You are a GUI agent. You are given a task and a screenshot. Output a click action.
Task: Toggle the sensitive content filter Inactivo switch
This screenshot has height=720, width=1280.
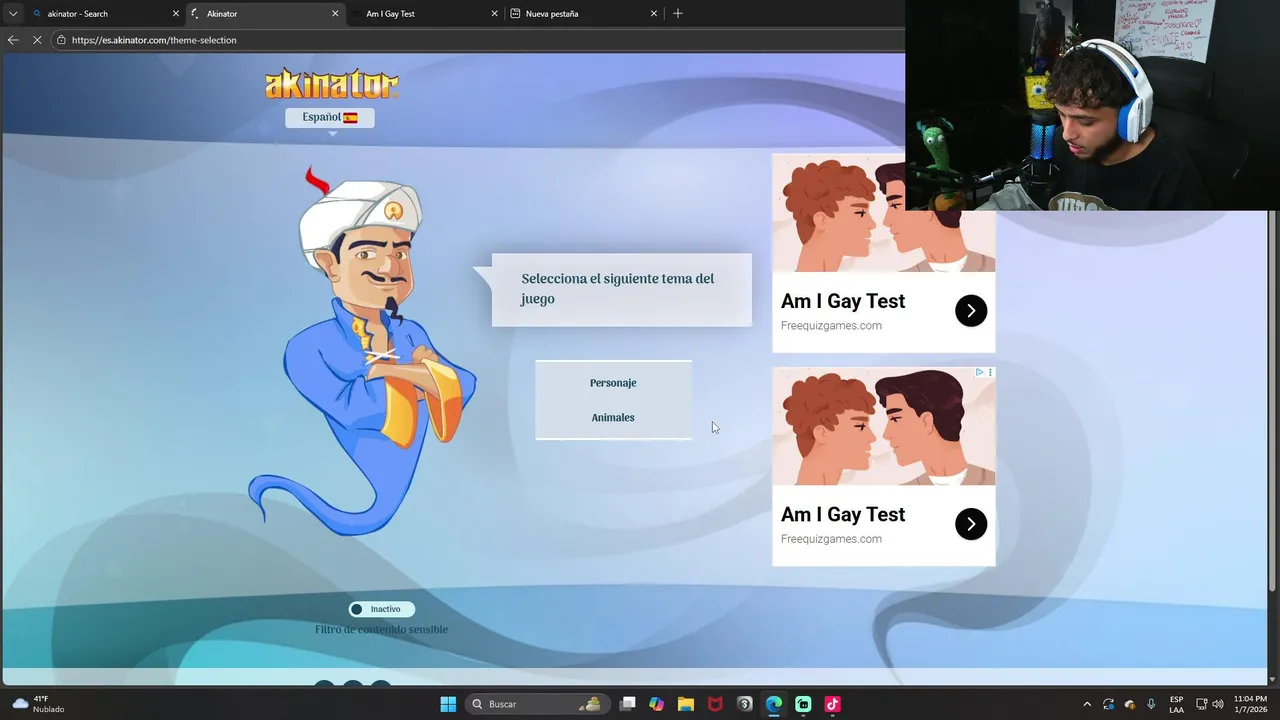381,609
